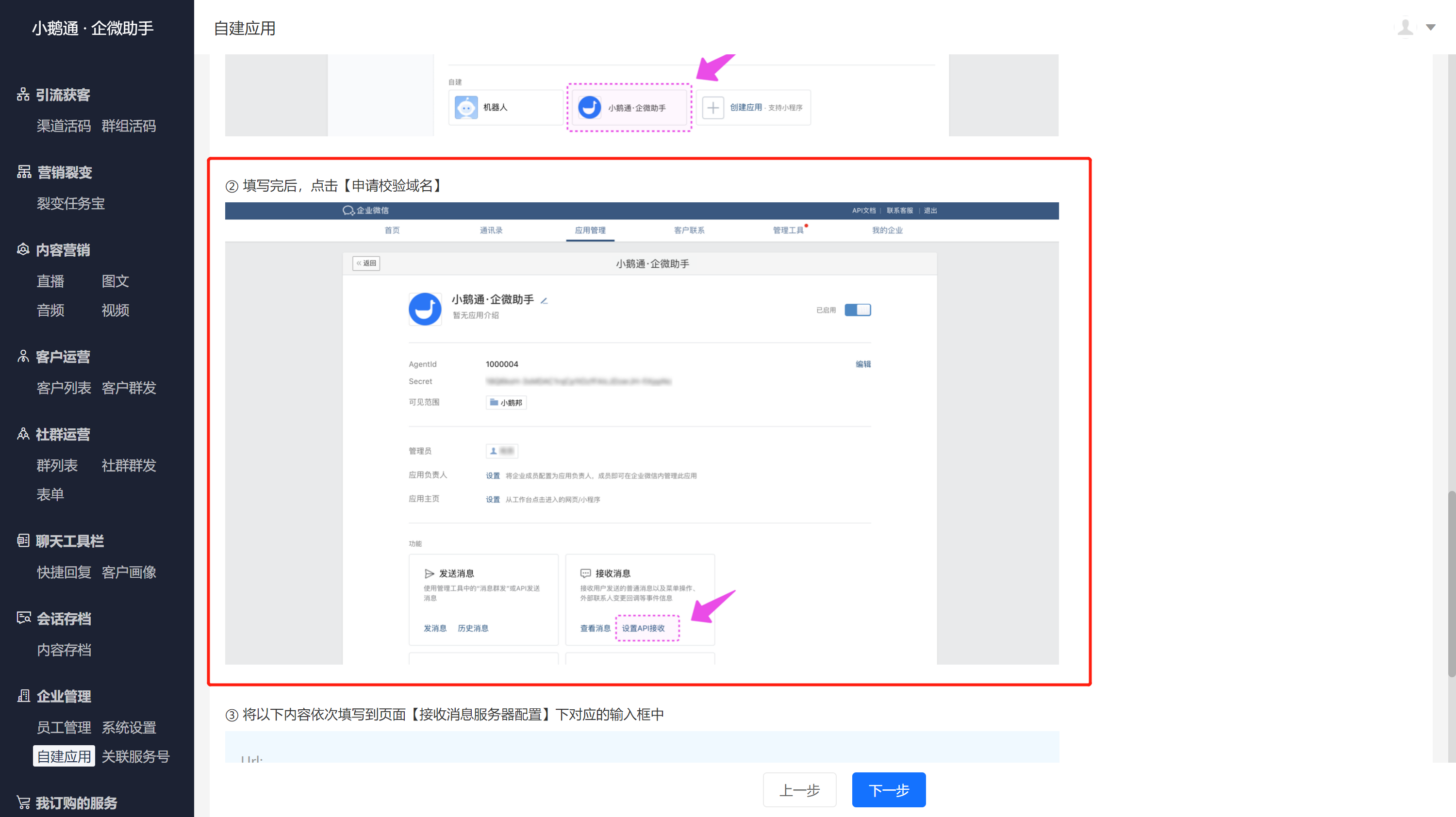Go to 快捷回复
The height and width of the screenshot is (817, 1456).
tap(64, 572)
